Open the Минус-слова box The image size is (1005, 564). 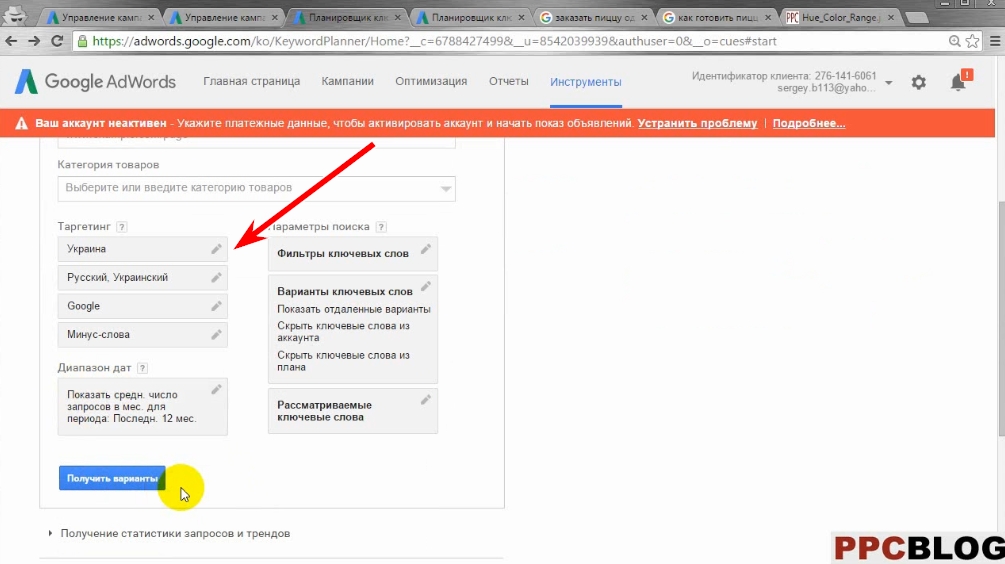pos(142,335)
